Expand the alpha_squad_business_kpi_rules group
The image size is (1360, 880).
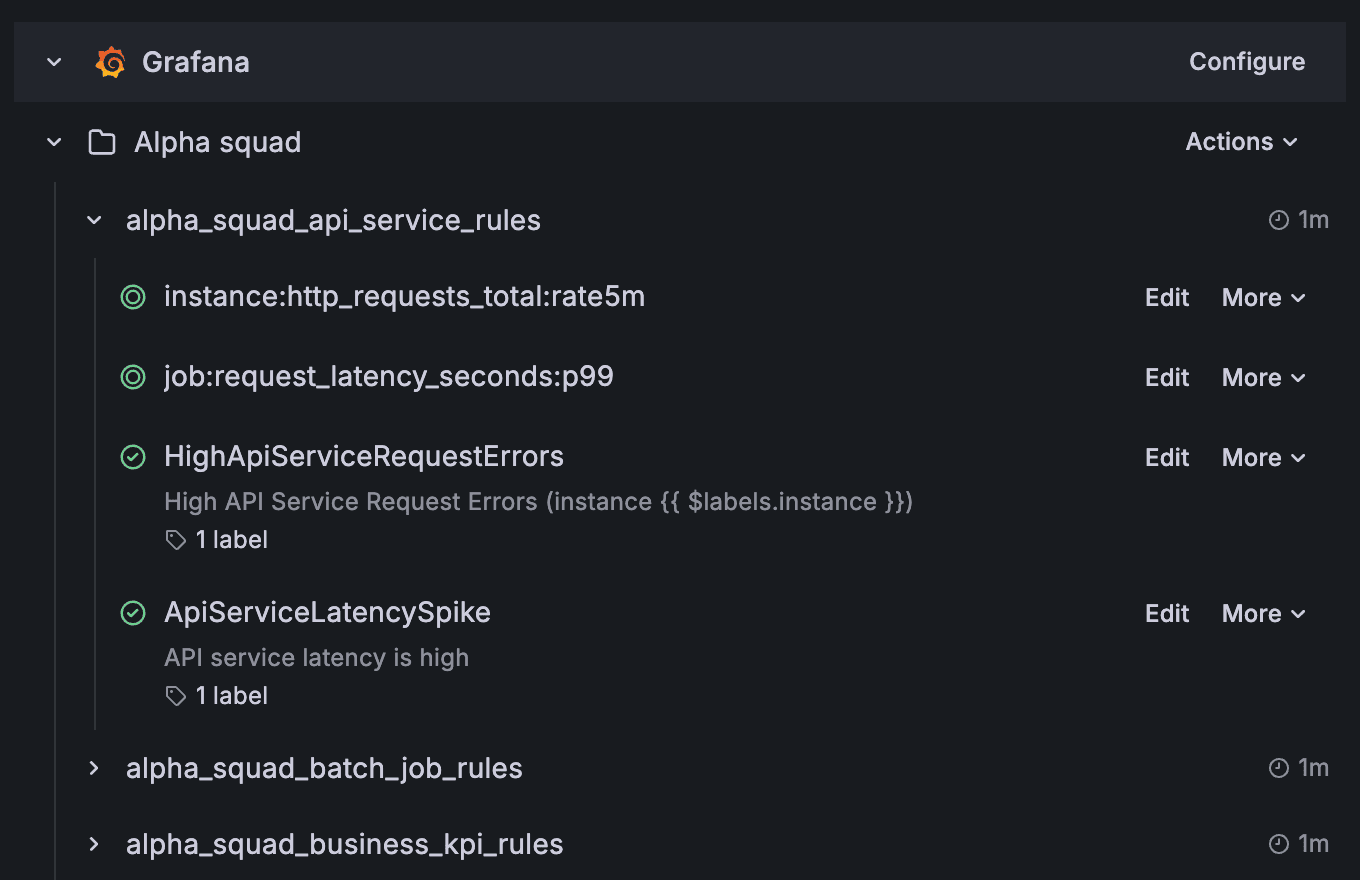click(93, 843)
